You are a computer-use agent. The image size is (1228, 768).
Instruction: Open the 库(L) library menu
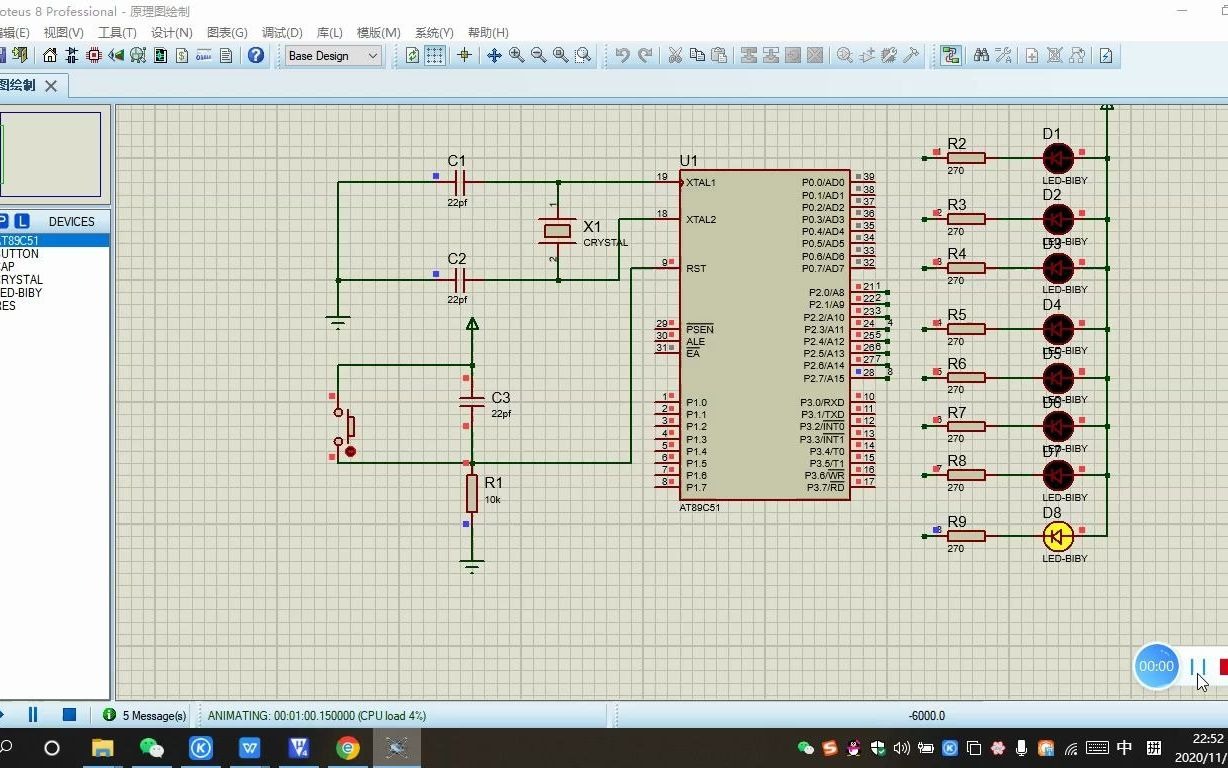tap(329, 32)
